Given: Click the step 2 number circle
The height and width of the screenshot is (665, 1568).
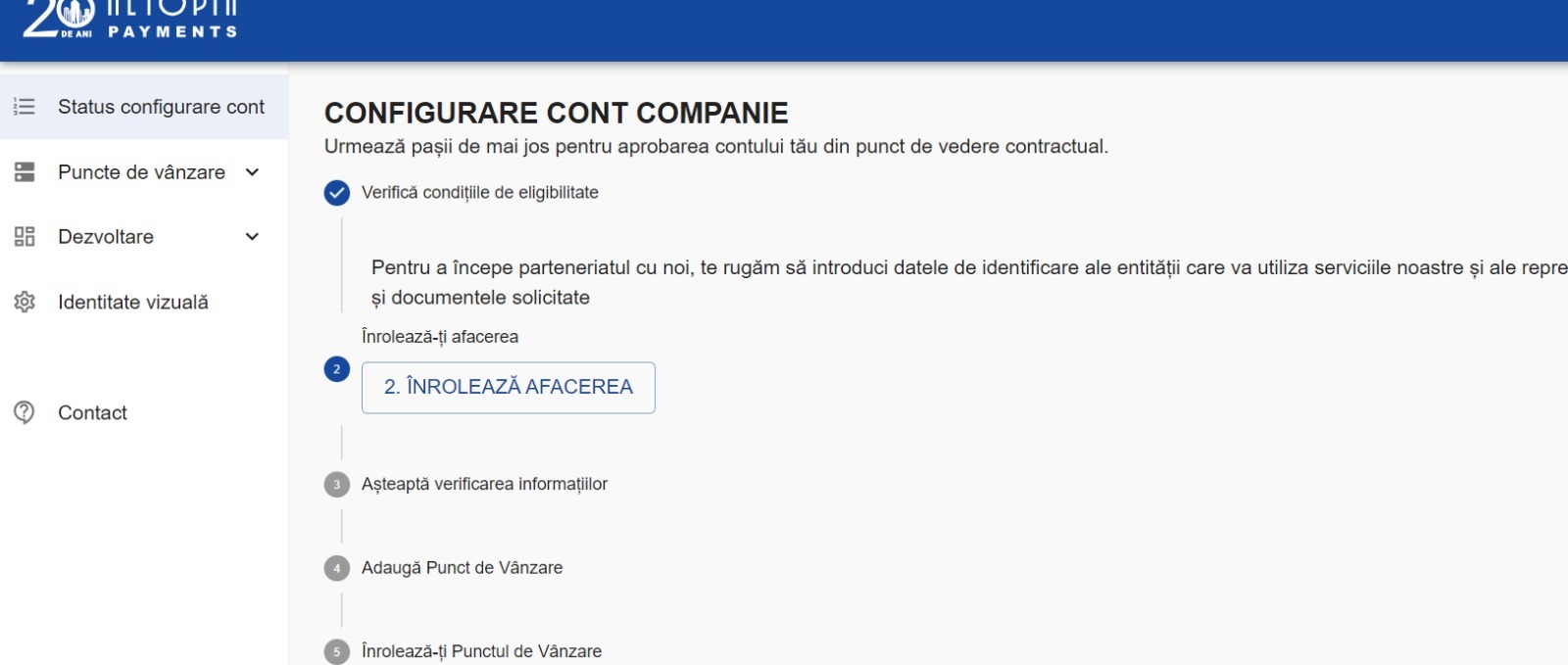Looking at the screenshot, I should tap(337, 369).
